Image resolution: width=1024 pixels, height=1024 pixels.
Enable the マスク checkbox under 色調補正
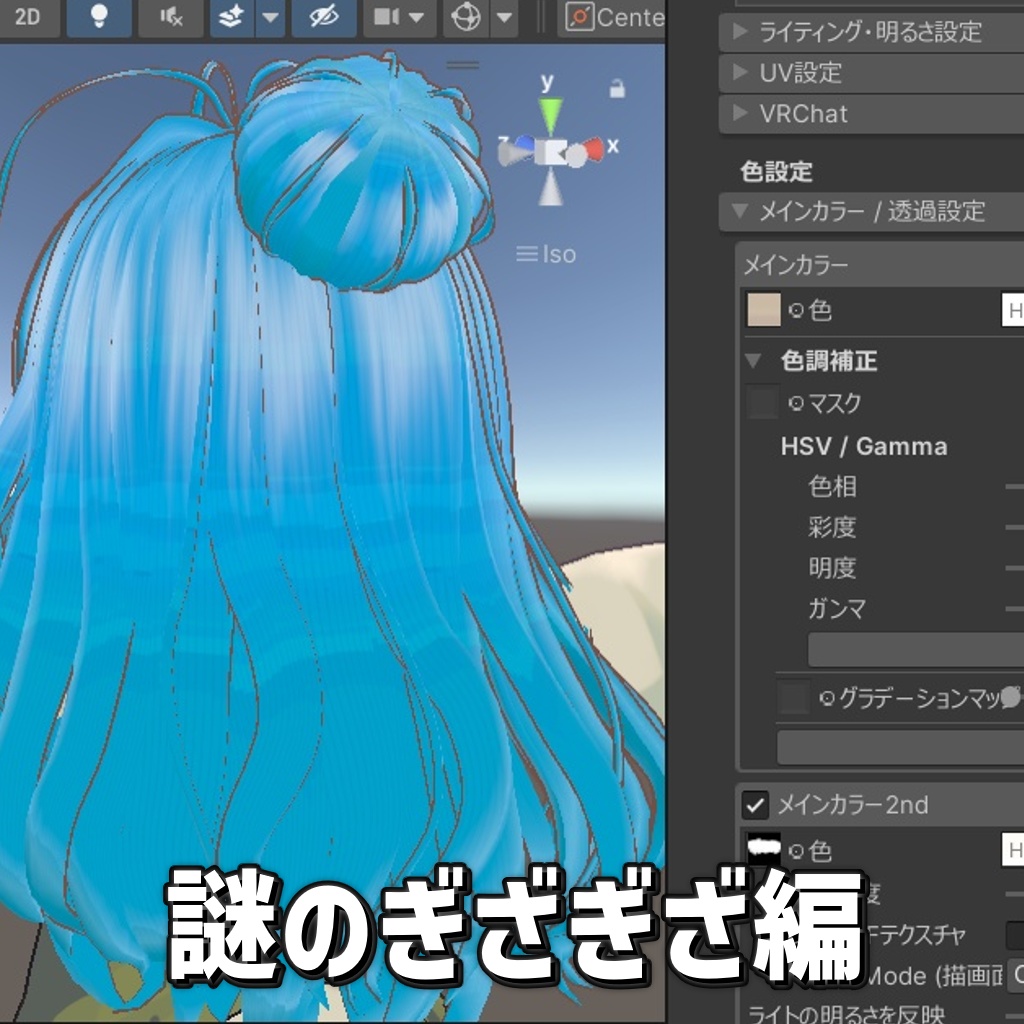761,403
